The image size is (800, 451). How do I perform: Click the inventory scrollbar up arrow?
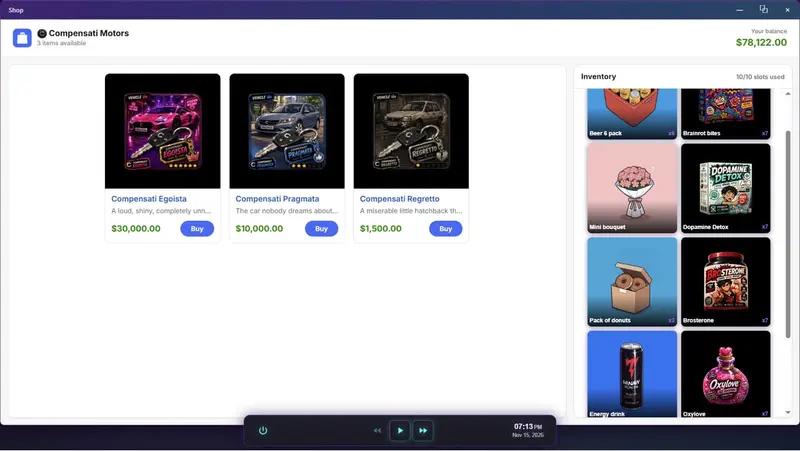click(x=788, y=94)
